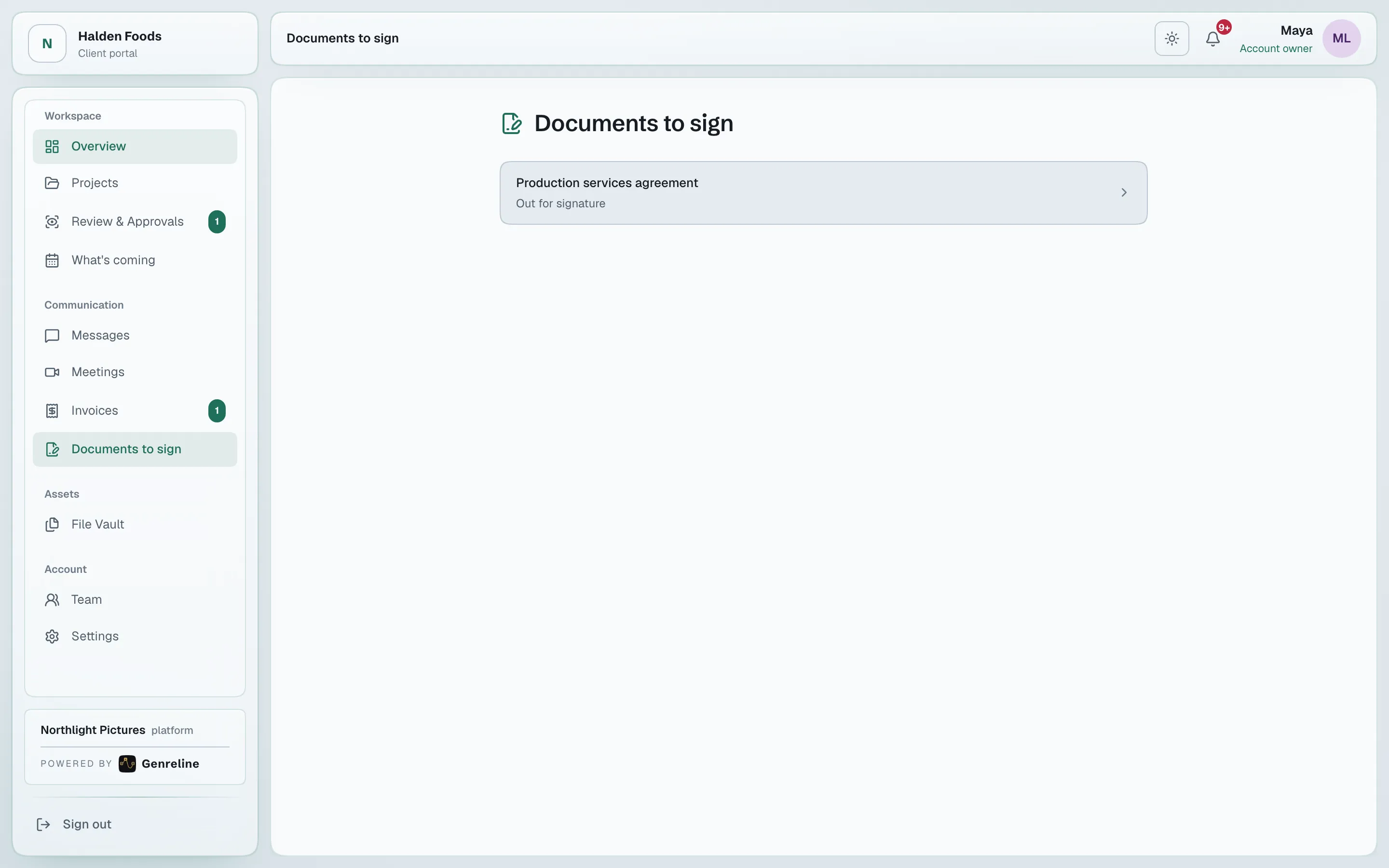Go to Projects in the sidebar
The height and width of the screenshot is (868, 1389).
coord(135,183)
